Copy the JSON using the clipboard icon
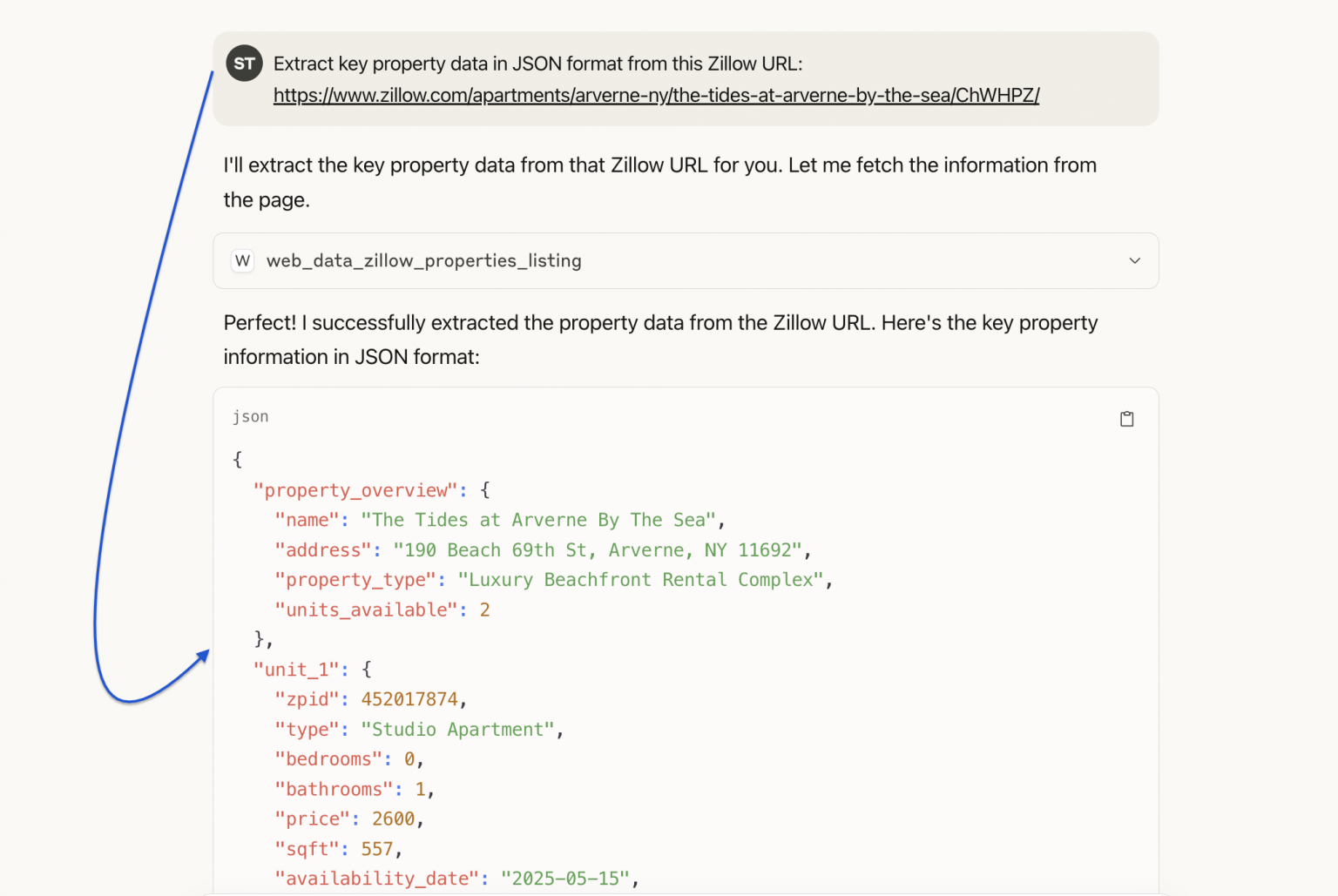 pos(1126,418)
